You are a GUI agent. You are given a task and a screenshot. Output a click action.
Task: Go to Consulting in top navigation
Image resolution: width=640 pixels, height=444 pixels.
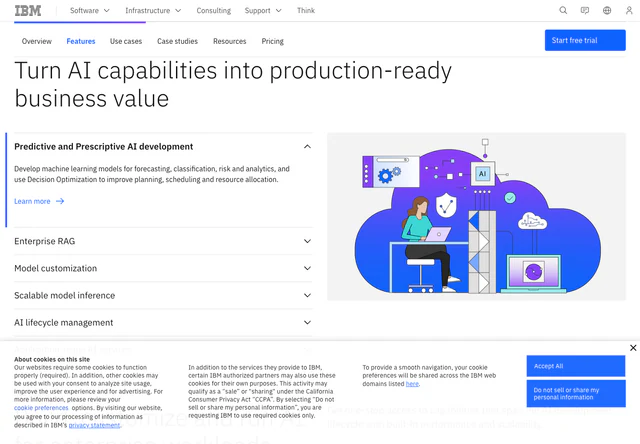point(213,11)
